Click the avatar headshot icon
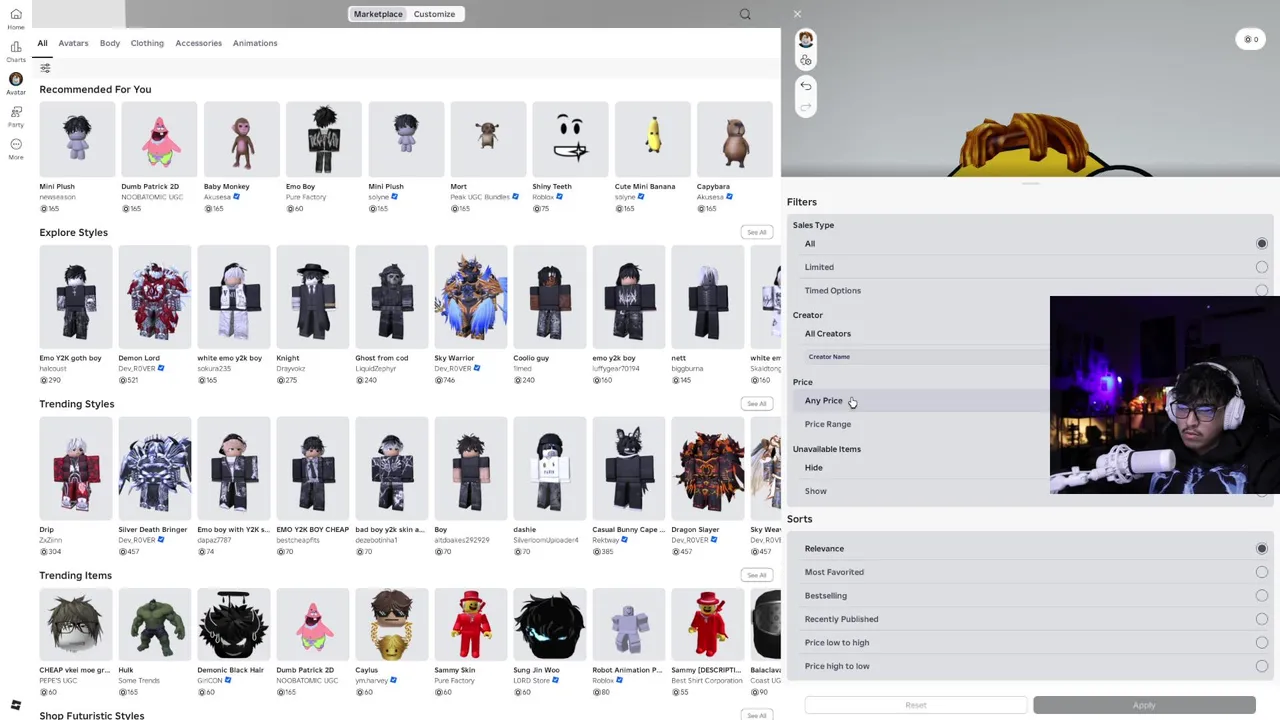1280x720 pixels. pos(806,39)
